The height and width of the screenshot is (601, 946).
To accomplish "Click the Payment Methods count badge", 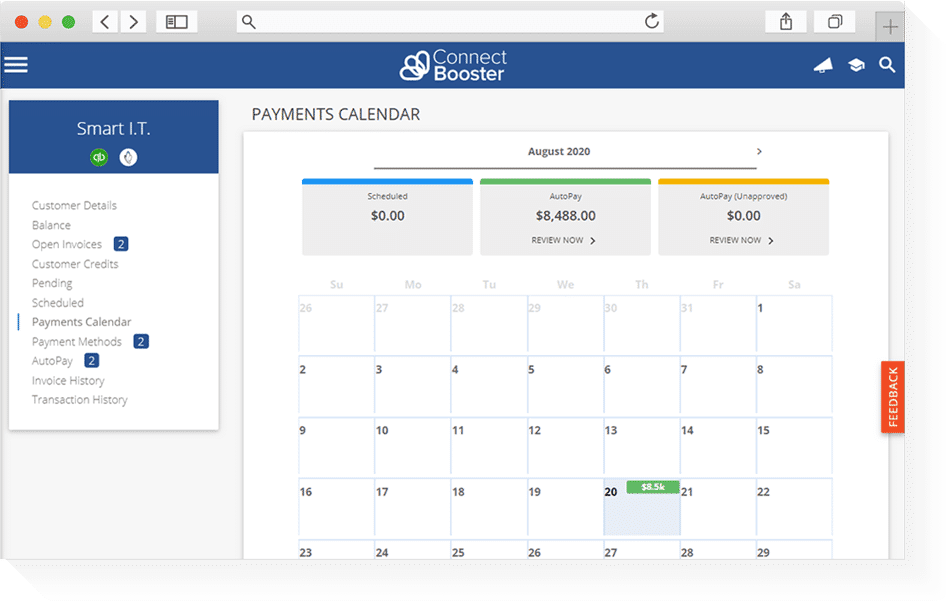I will (141, 342).
